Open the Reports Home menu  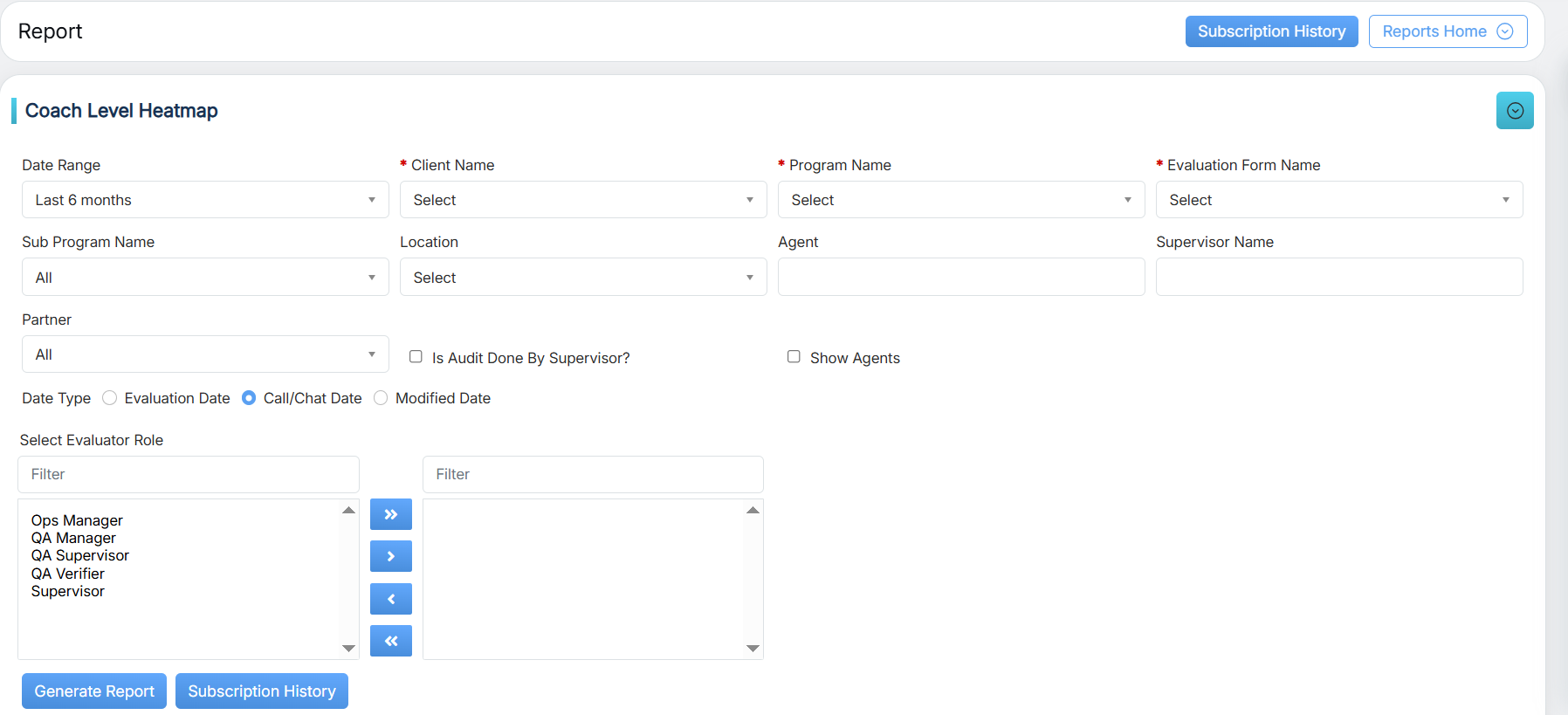pos(1447,31)
